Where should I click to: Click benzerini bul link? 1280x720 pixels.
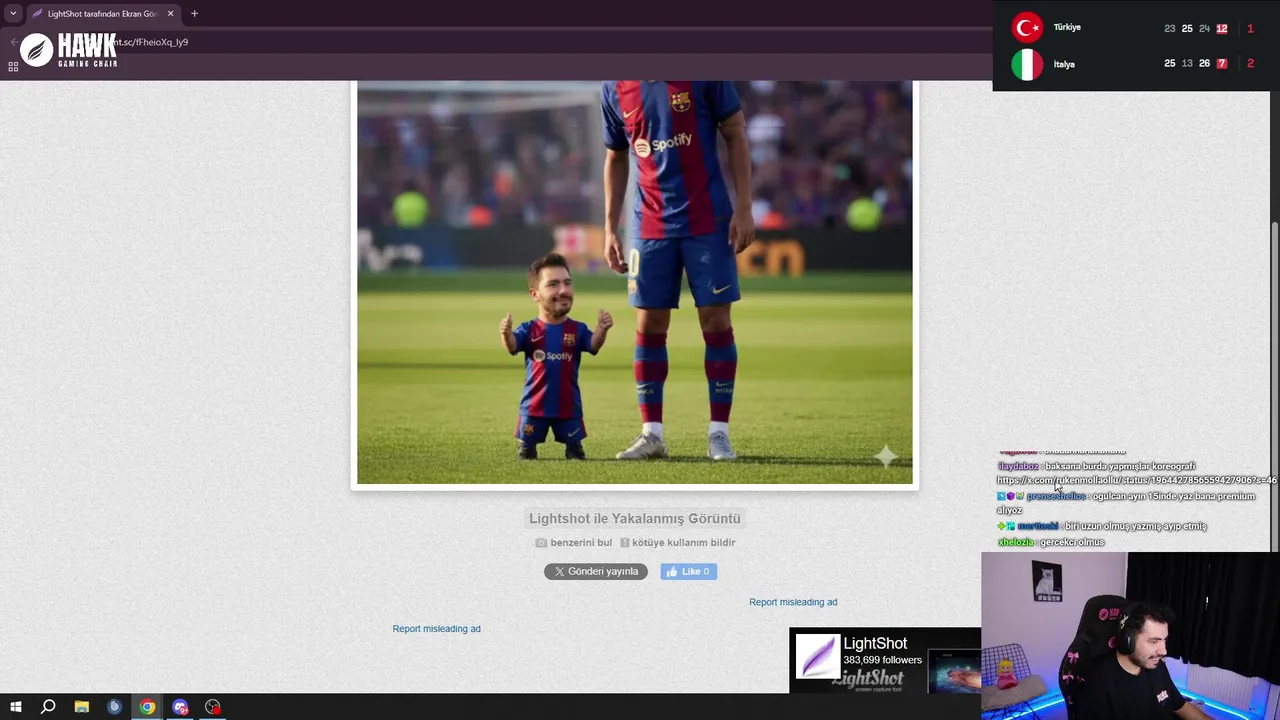(573, 543)
